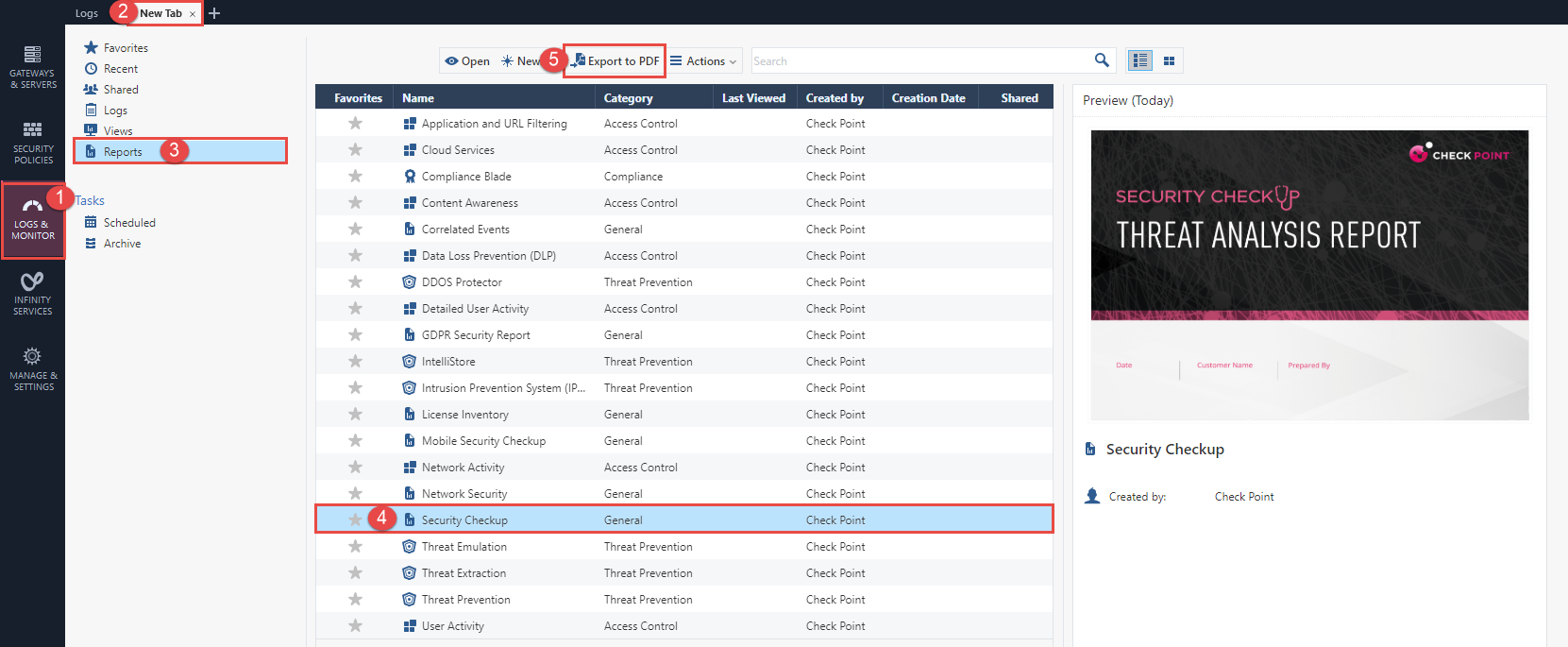Open the Actions dropdown menu
Screen dimensions: 1568x647
(703, 60)
